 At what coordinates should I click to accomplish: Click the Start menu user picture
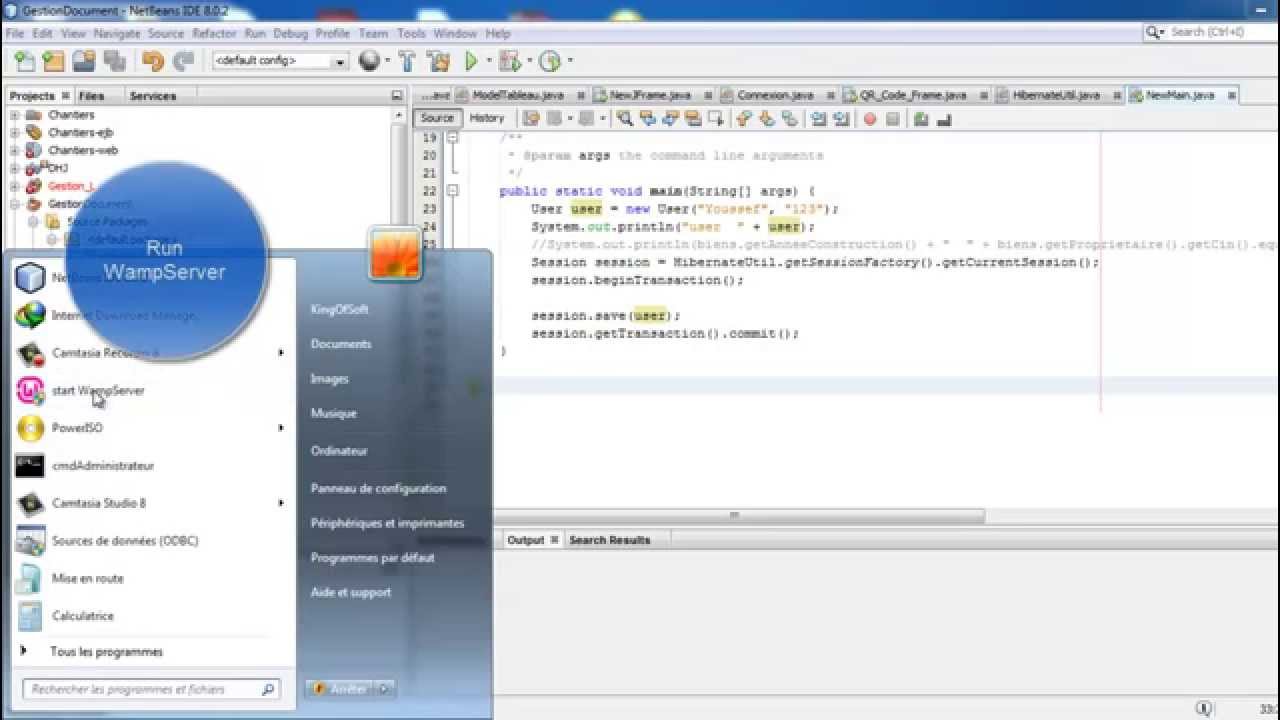pyautogui.click(x=394, y=254)
